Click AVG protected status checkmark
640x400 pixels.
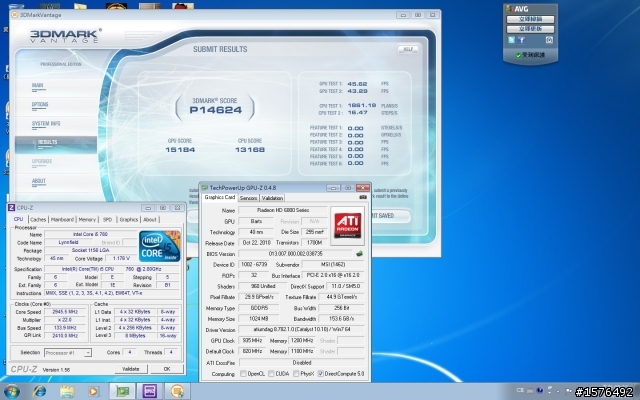[518, 55]
